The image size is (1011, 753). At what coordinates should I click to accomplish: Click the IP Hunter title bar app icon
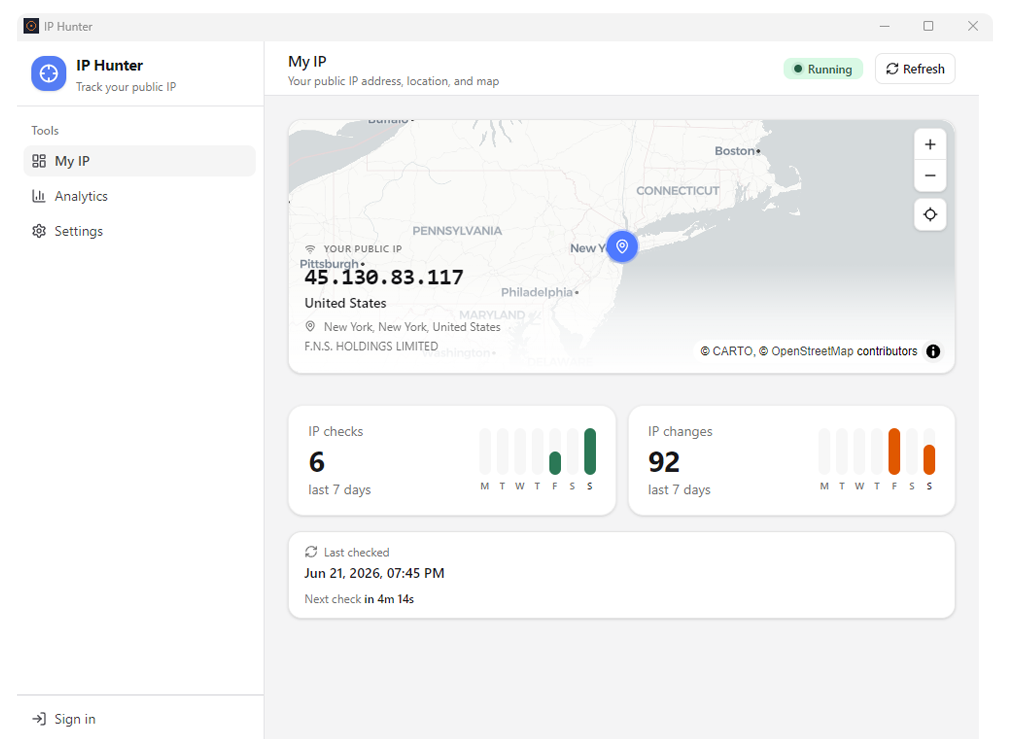tap(31, 26)
